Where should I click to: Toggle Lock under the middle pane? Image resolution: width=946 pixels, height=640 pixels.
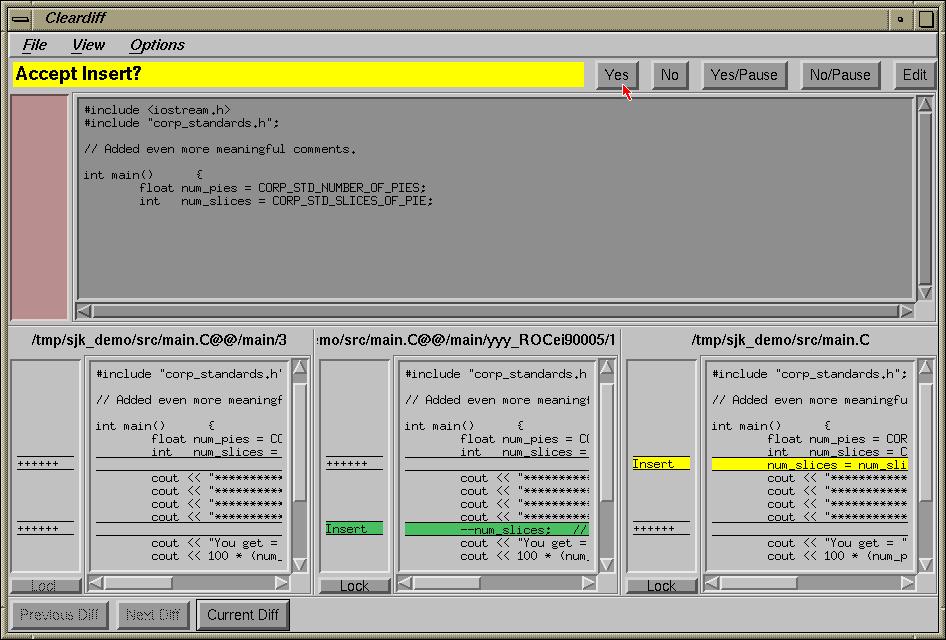click(x=354, y=586)
